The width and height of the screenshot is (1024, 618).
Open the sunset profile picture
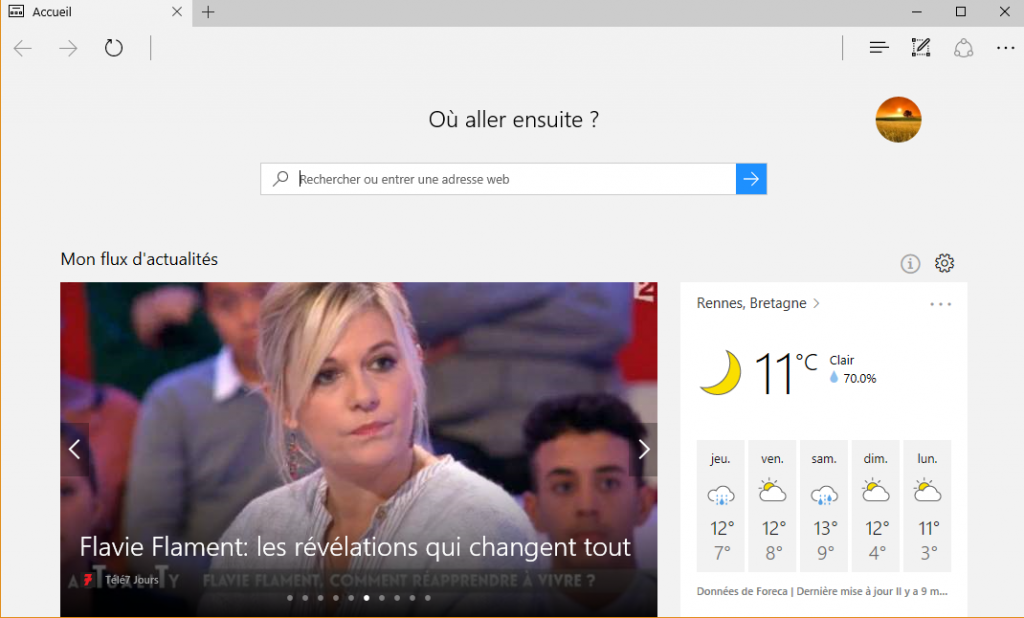click(x=898, y=120)
